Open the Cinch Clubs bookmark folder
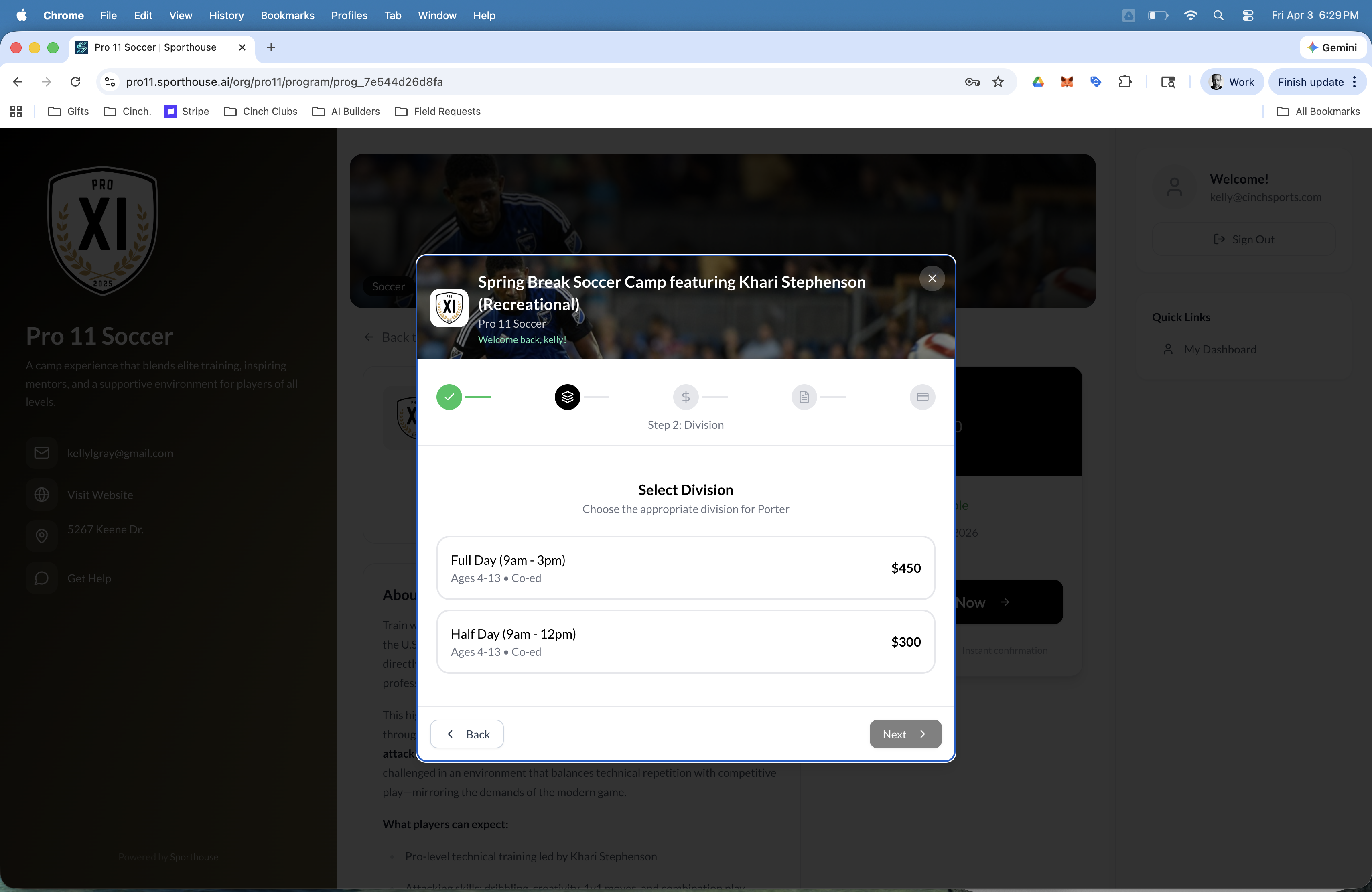The width and height of the screenshot is (1372, 892). click(261, 111)
